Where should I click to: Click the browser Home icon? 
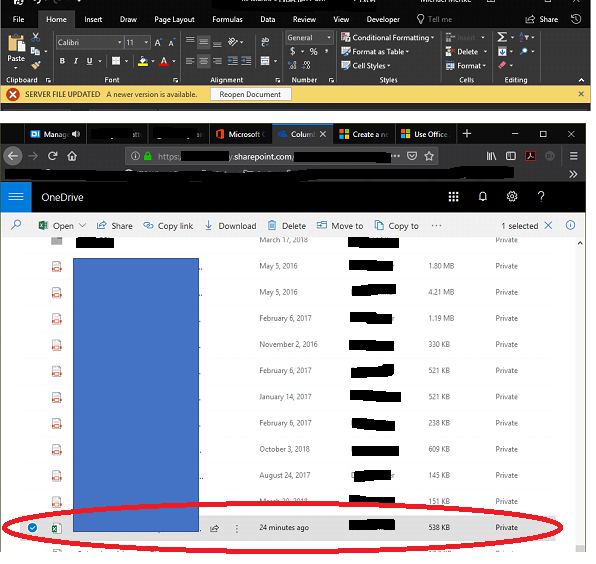pos(72,156)
